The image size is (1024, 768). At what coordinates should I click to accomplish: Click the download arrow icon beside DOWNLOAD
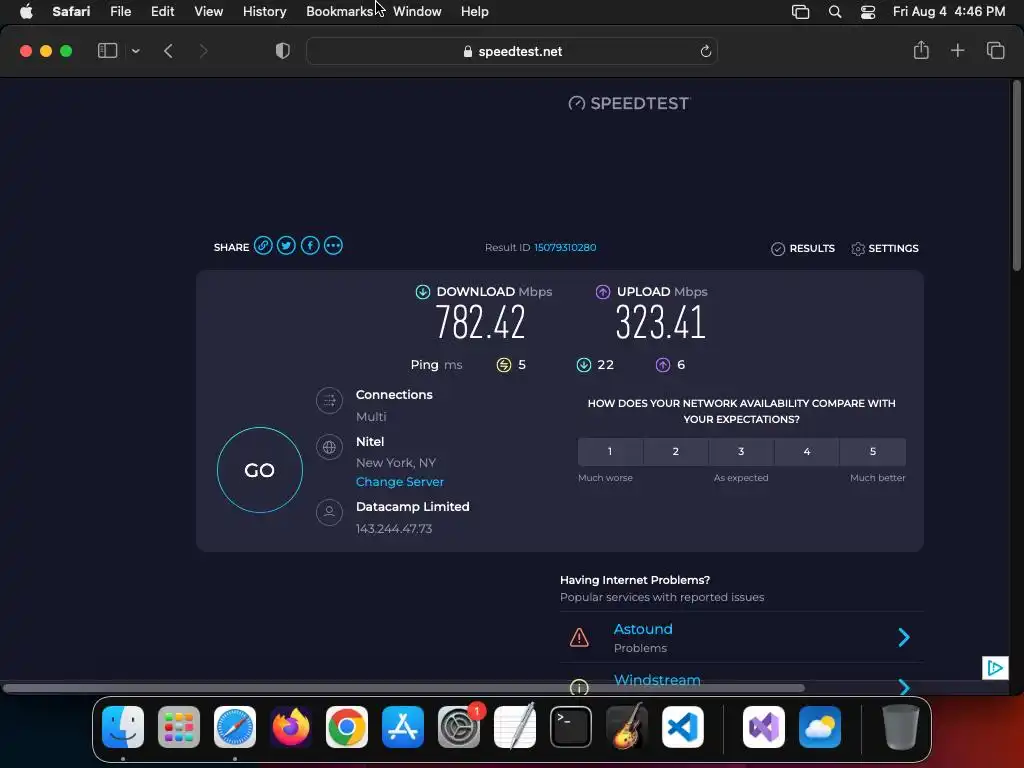coord(423,292)
